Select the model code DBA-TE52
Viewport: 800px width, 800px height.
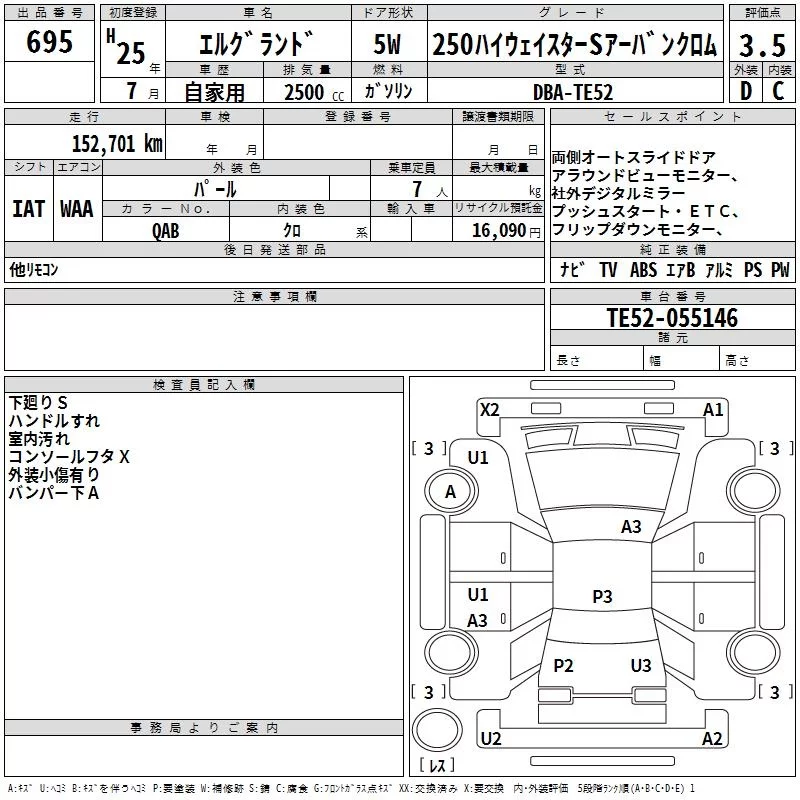[572, 92]
